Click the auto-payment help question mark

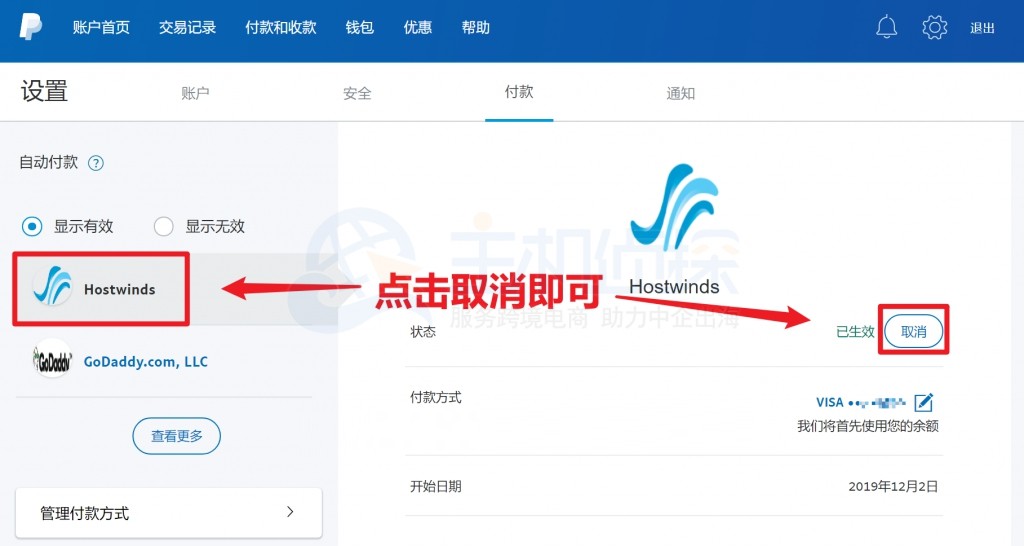click(x=95, y=163)
